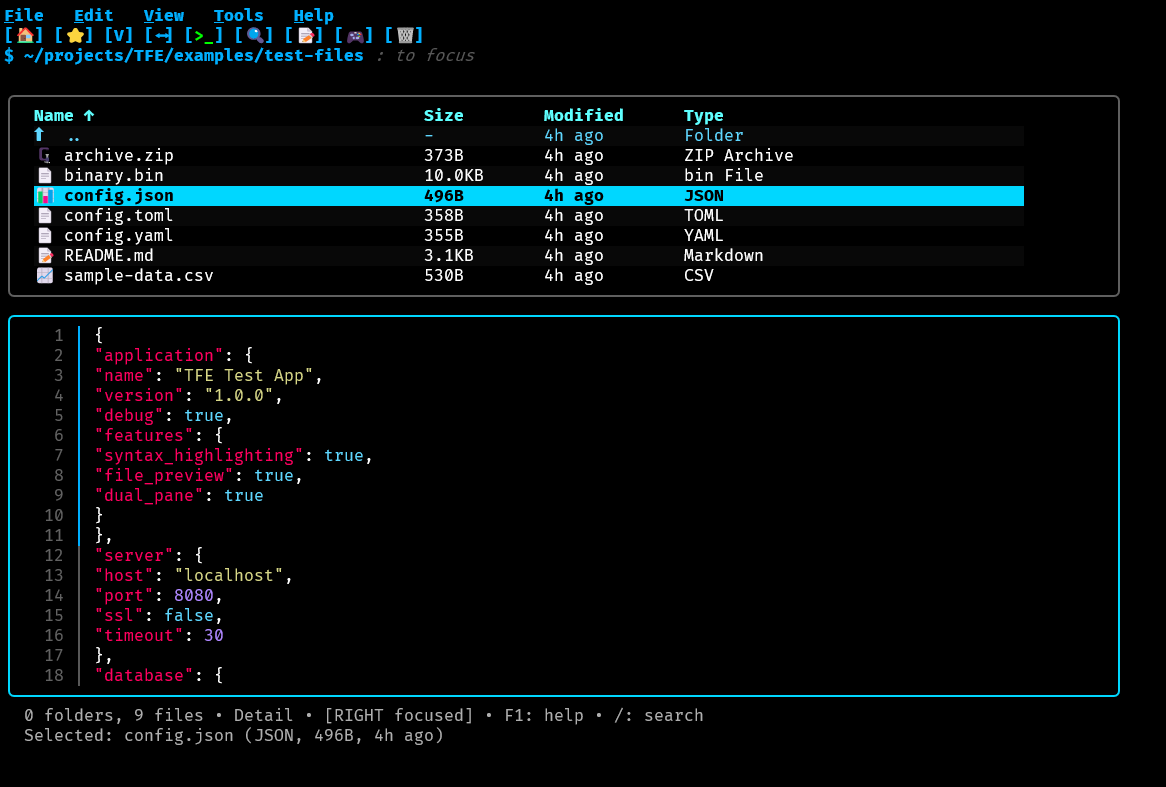Select the README.md file
Viewport: 1166px width, 787px height.
tap(109, 255)
